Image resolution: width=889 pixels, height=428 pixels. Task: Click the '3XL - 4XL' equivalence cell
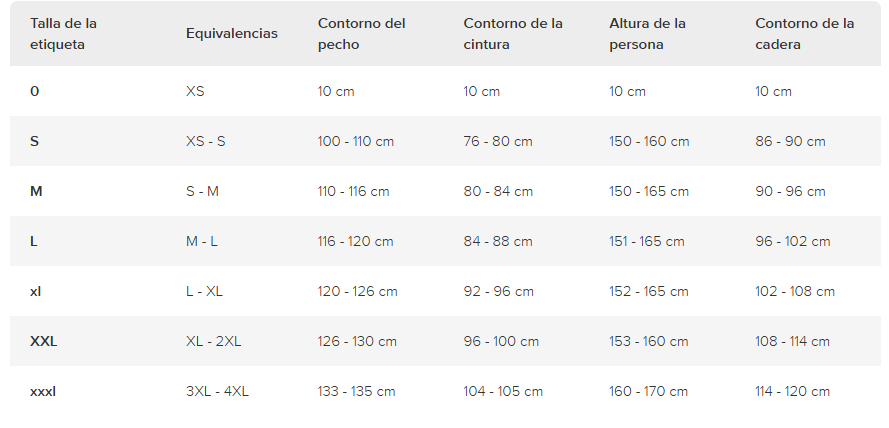point(217,391)
